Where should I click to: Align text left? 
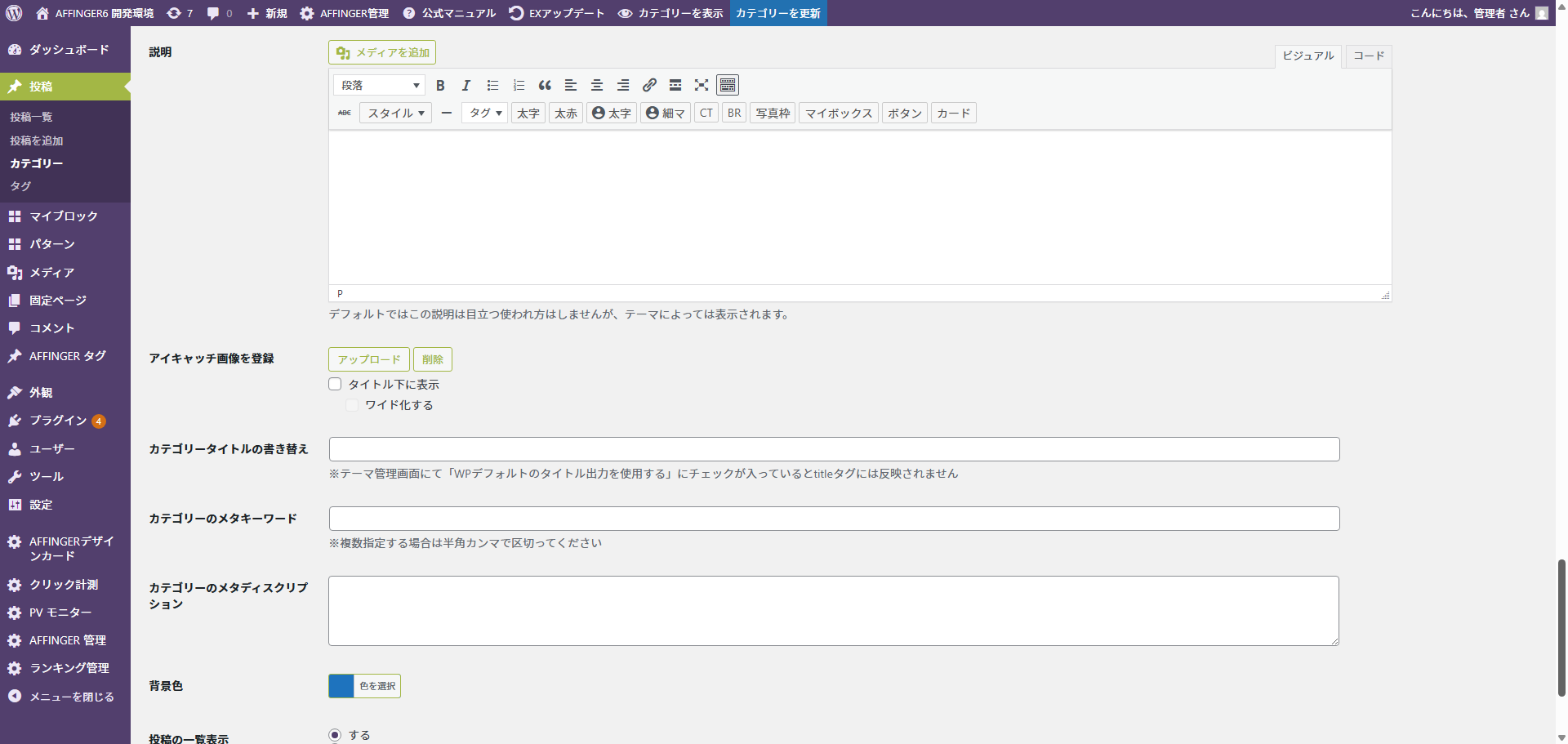pyautogui.click(x=571, y=85)
